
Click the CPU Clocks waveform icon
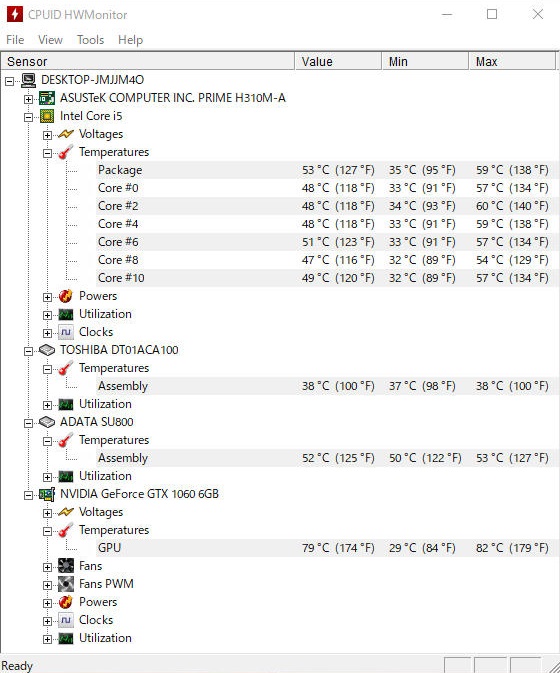66,332
